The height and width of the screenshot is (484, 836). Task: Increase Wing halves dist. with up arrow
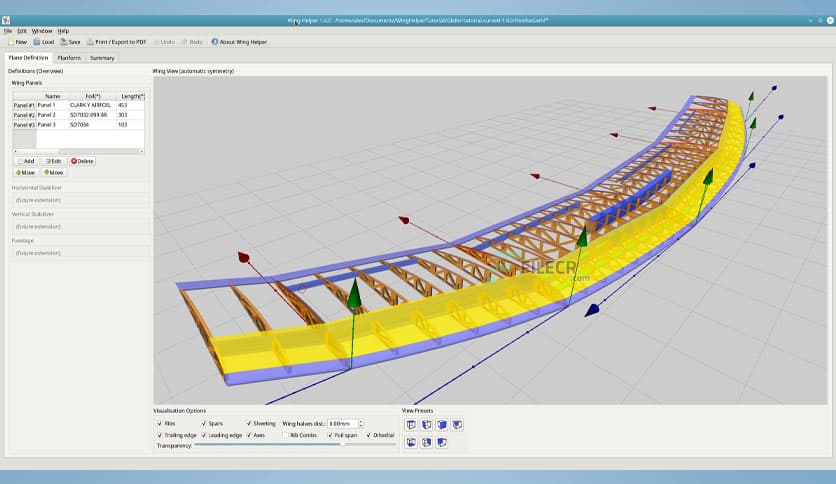pyautogui.click(x=360, y=421)
